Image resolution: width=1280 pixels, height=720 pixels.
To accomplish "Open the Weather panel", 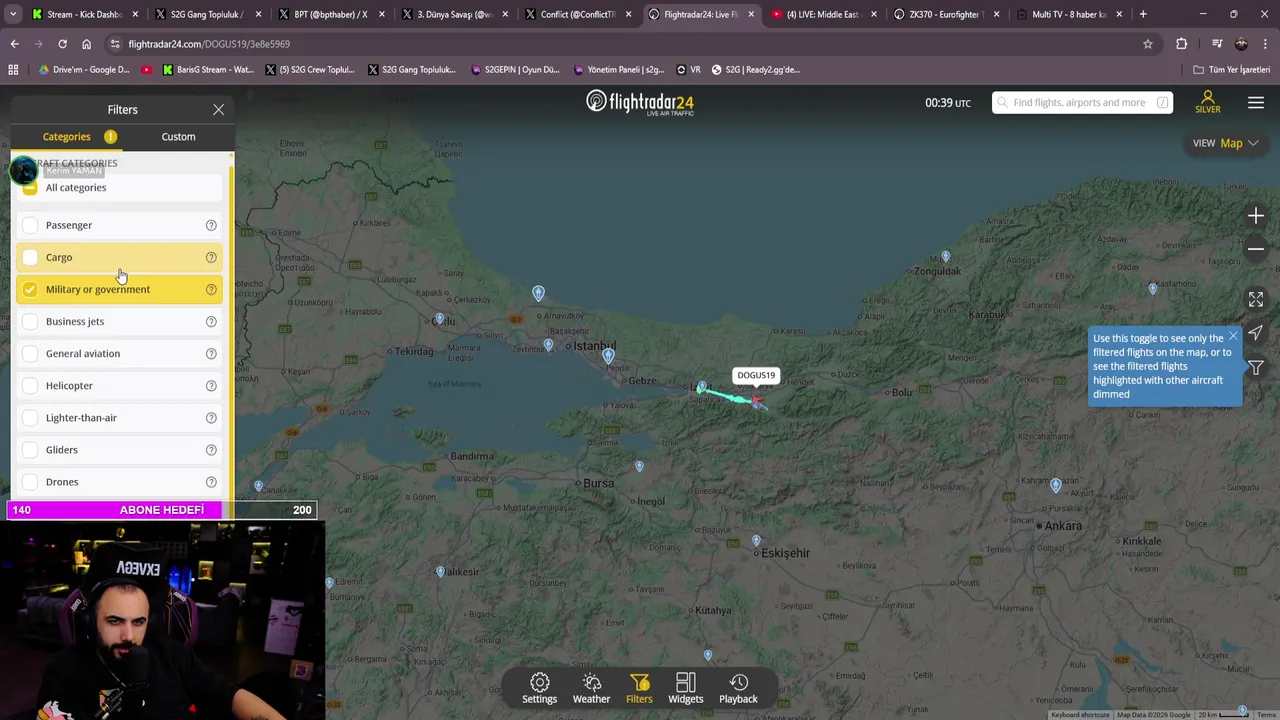I will point(591,688).
